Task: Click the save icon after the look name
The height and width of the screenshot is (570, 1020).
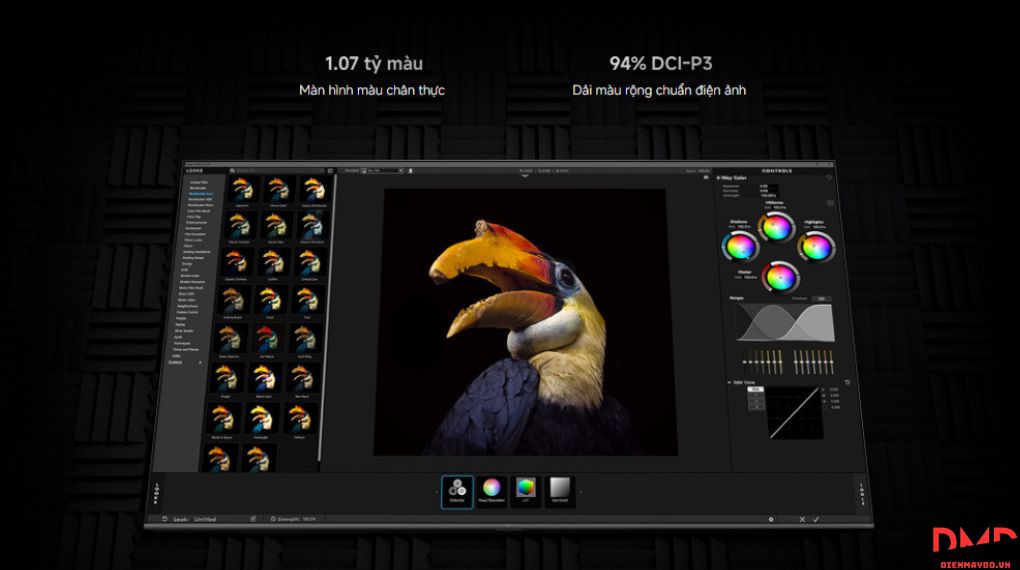Action: pos(253,519)
